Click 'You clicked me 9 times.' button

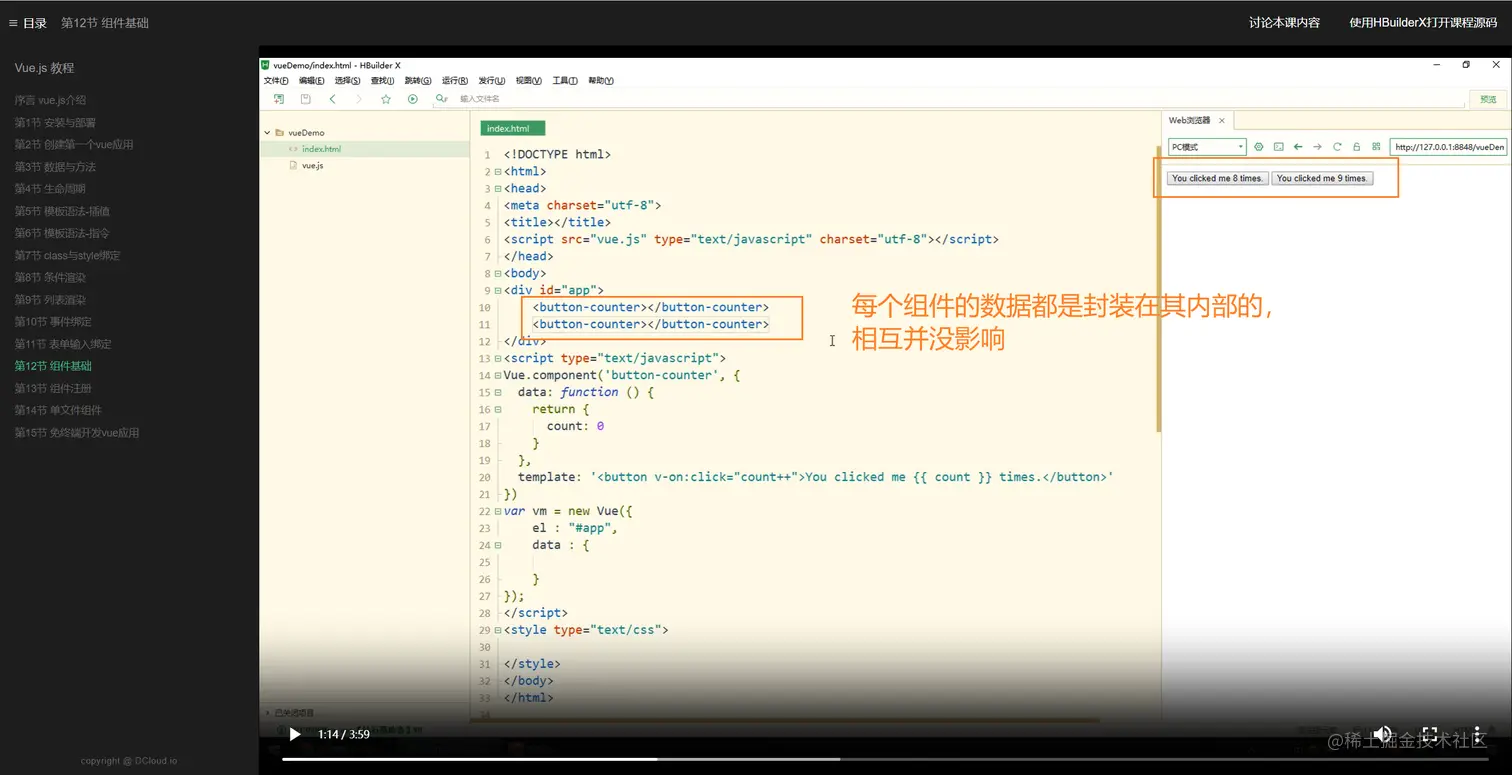[1322, 178]
